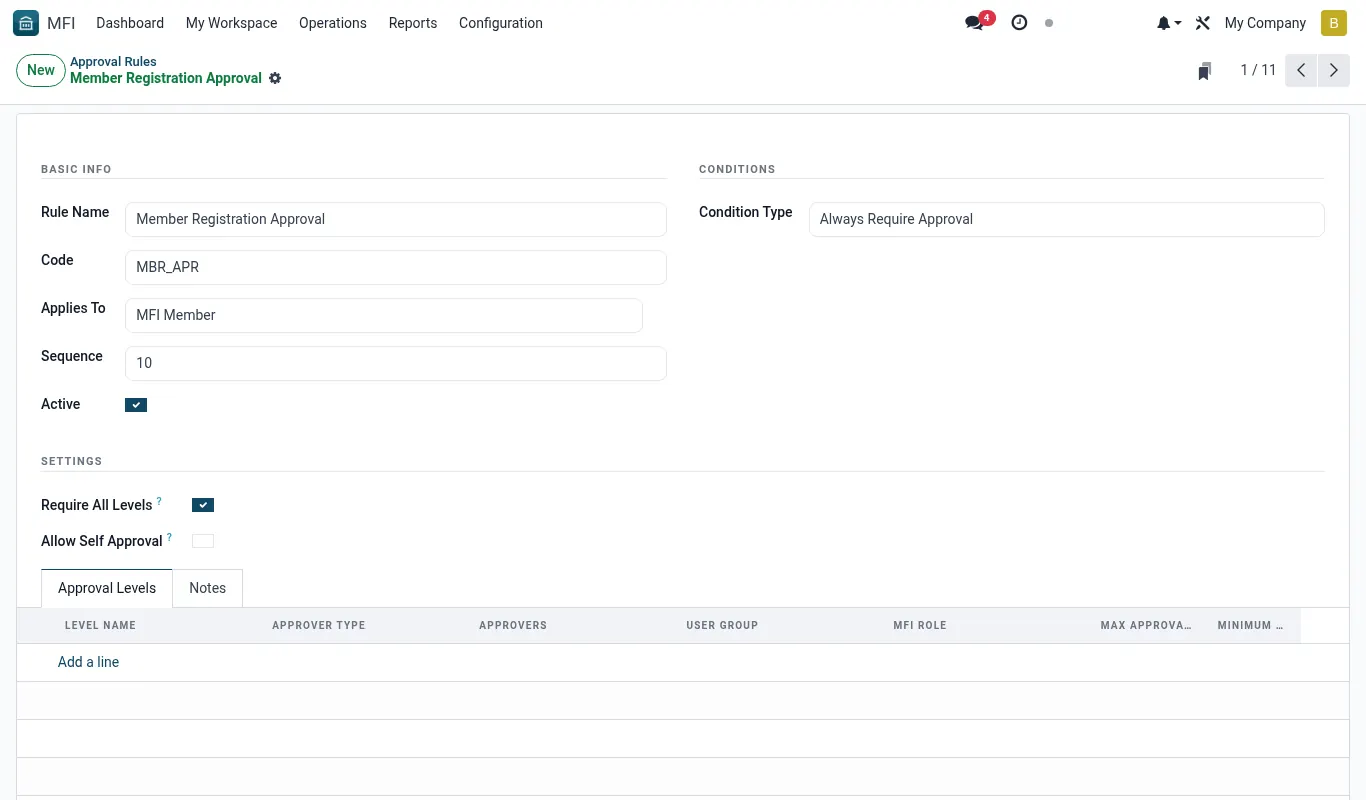Open the Dashboard menu
Image resolution: width=1366 pixels, height=800 pixels.
click(x=130, y=23)
